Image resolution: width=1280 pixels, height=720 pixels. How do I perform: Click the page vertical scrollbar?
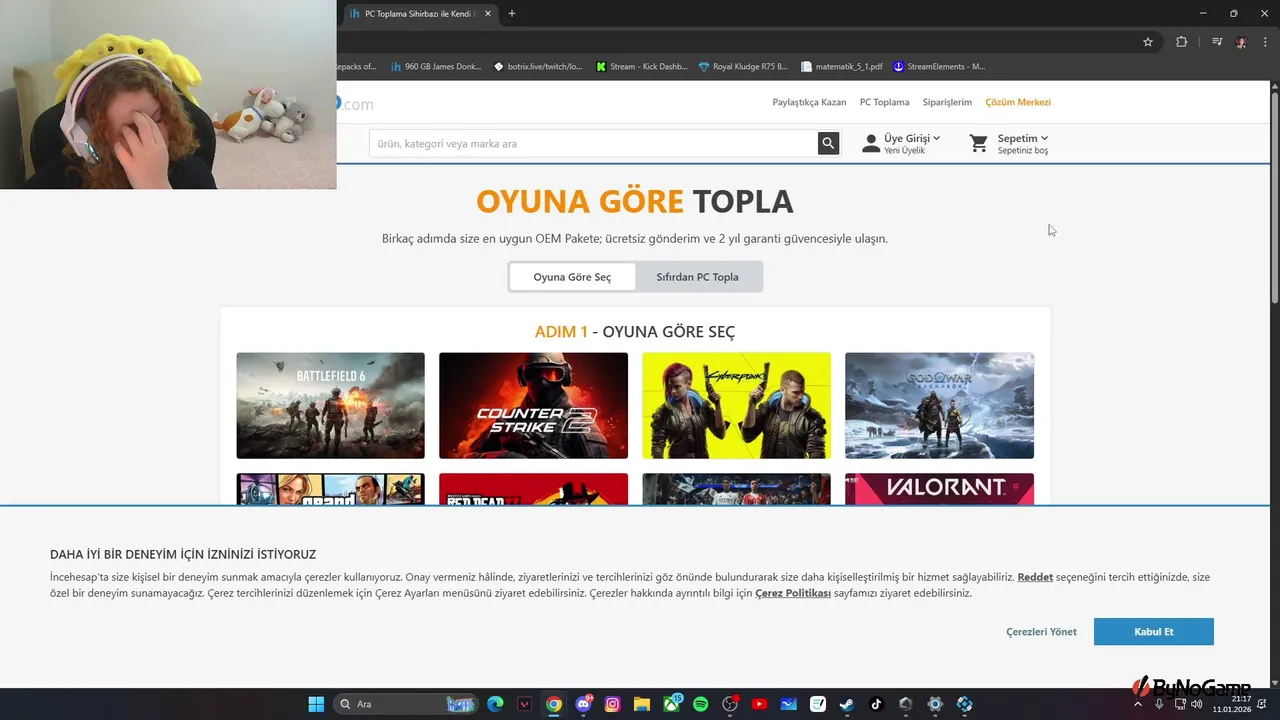pyautogui.click(x=1274, y=196)
